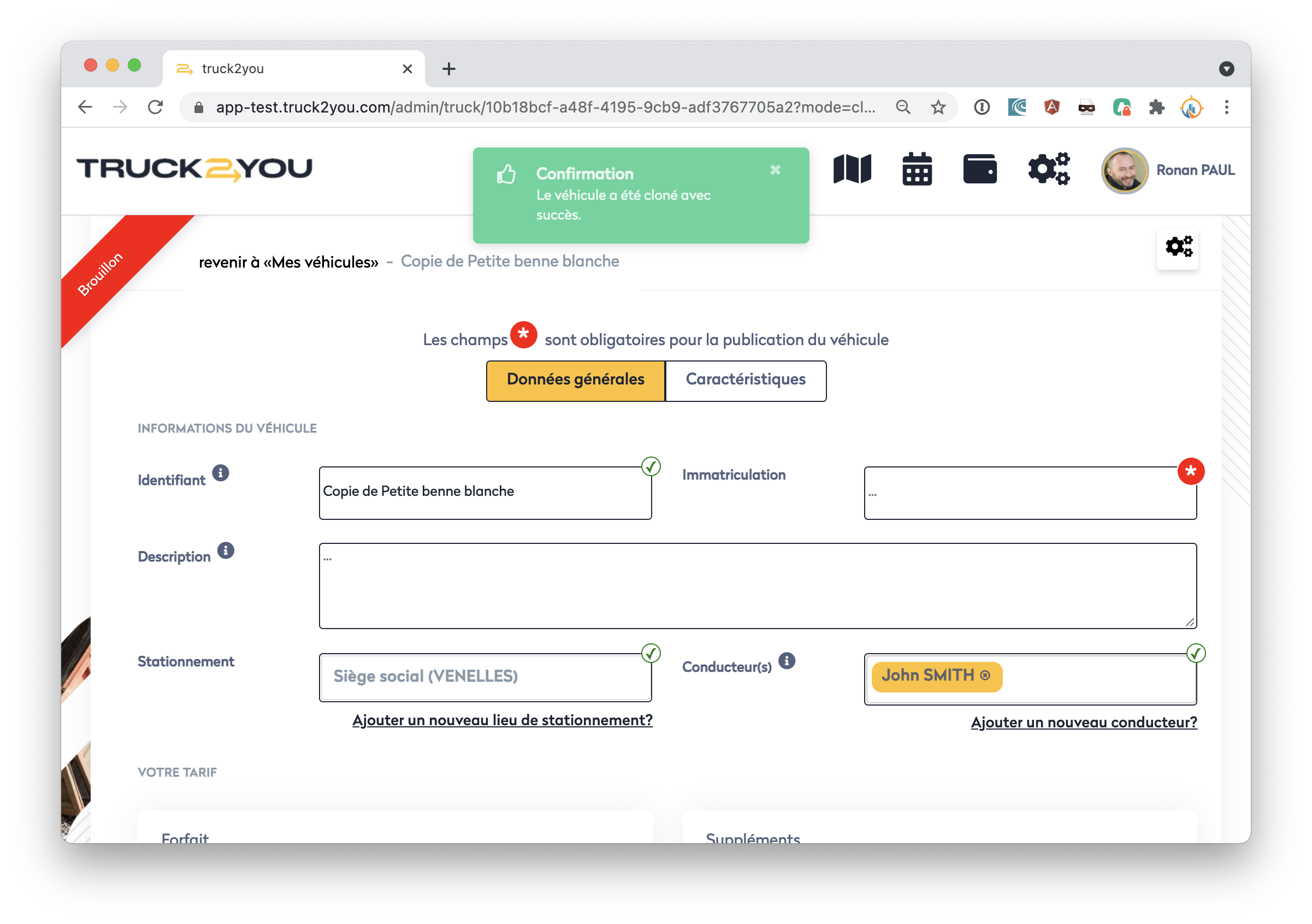The image size is (1312, 924).
Task: Show info tooltip next to Identifiant
Action: point(221,473)
